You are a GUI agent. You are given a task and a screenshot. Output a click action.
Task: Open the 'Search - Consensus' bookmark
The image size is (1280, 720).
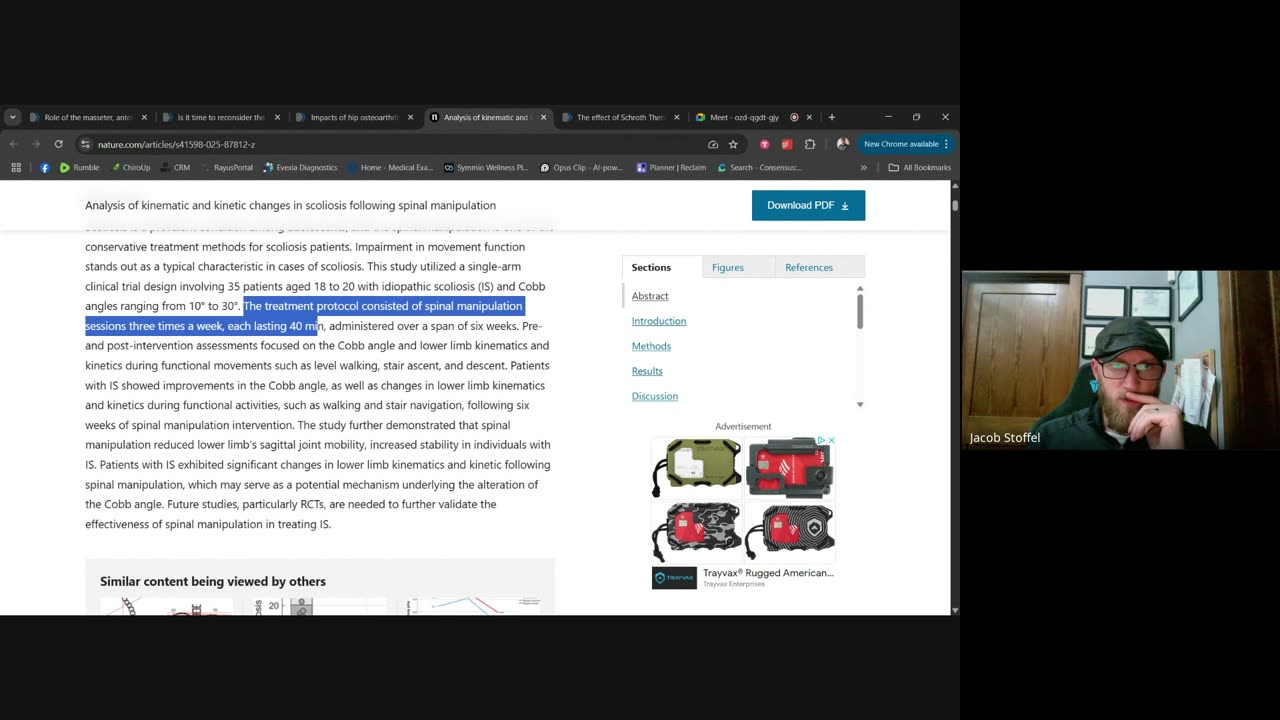click(x=759, y=167)
